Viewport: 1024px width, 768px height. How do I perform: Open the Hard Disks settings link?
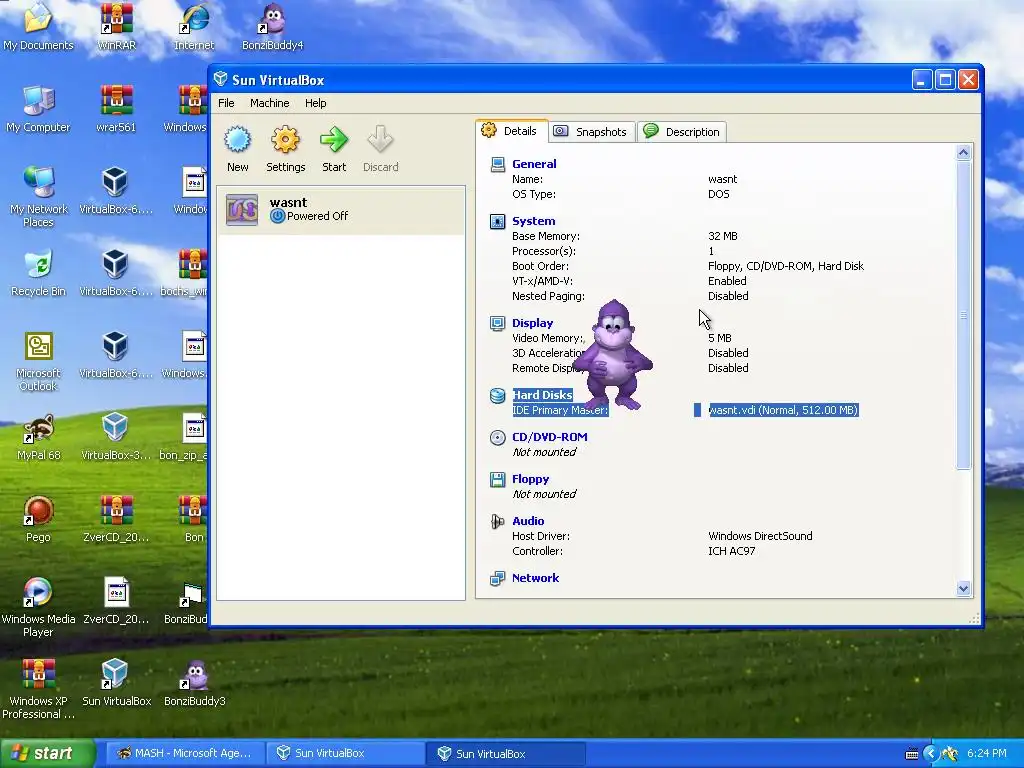point(542,394)
